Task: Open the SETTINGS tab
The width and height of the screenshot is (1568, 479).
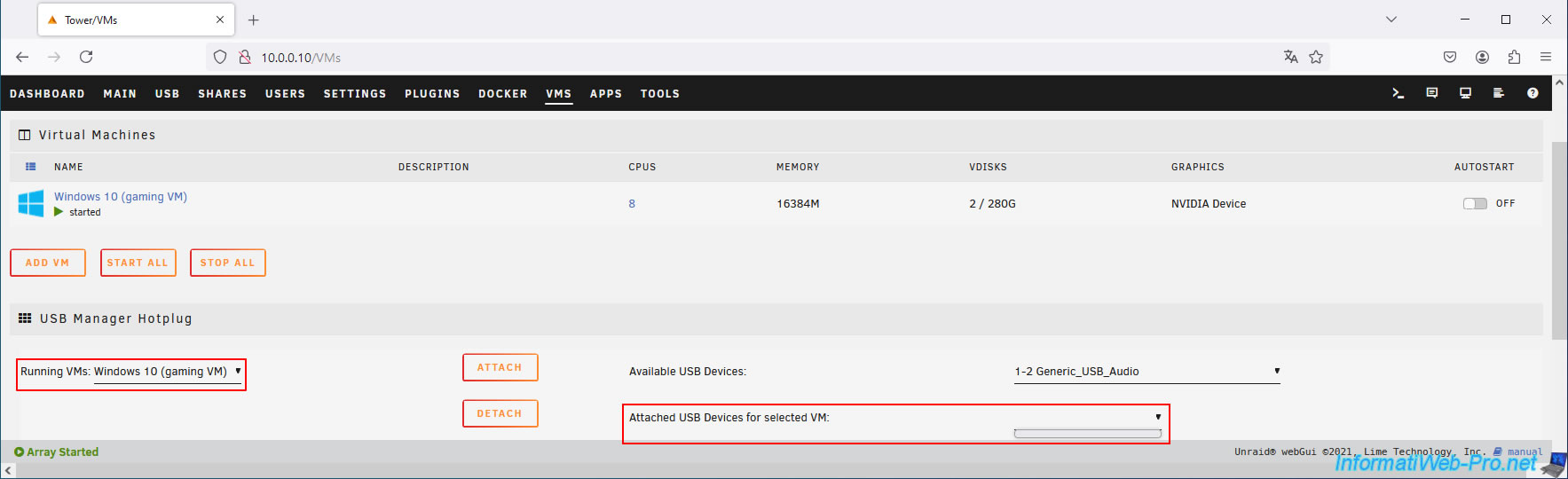Action: (x=355, y=93)
